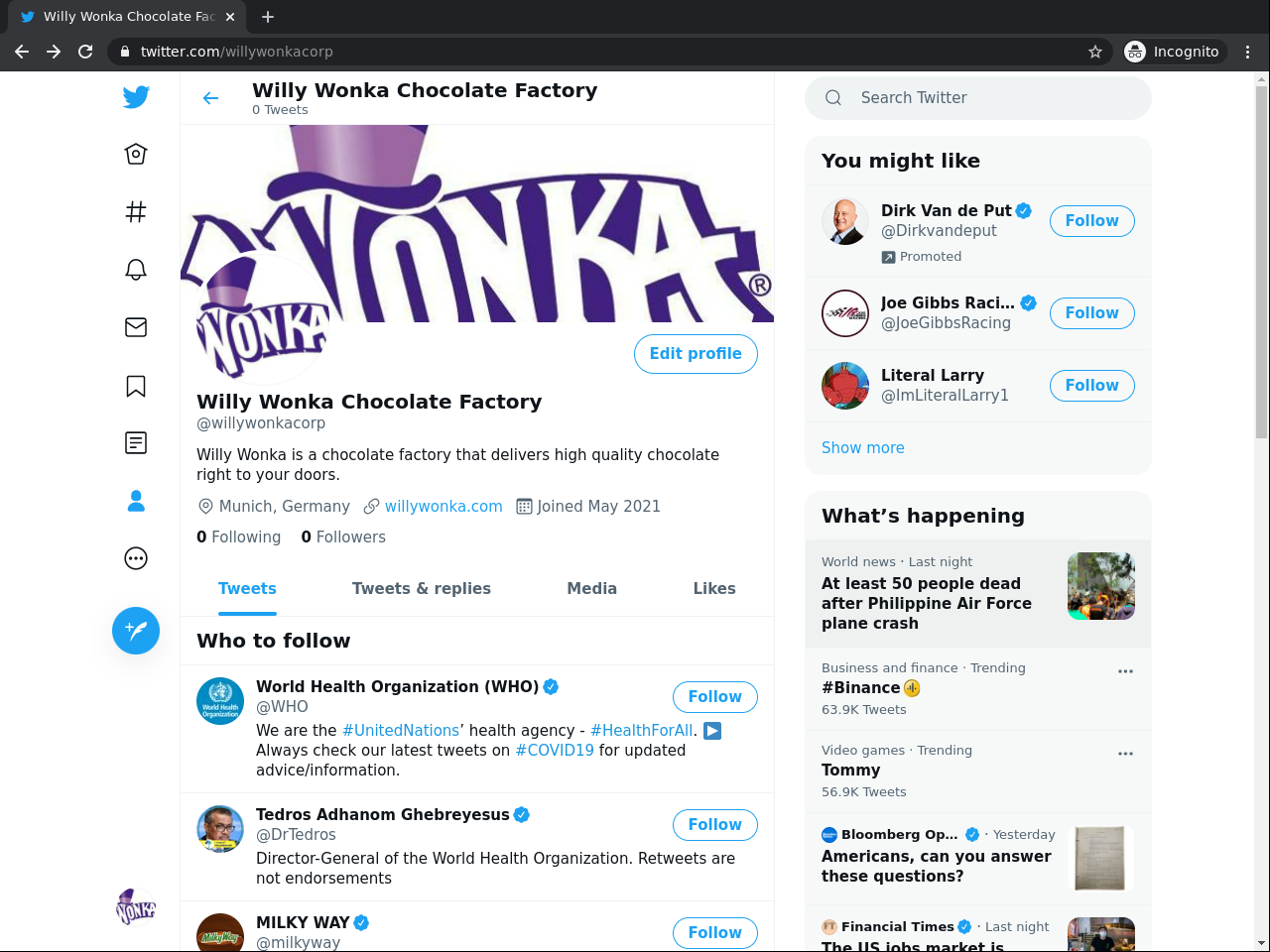The image size is (1270, 952).
Task: Switch to the Media tab
Action: (591, 588)
